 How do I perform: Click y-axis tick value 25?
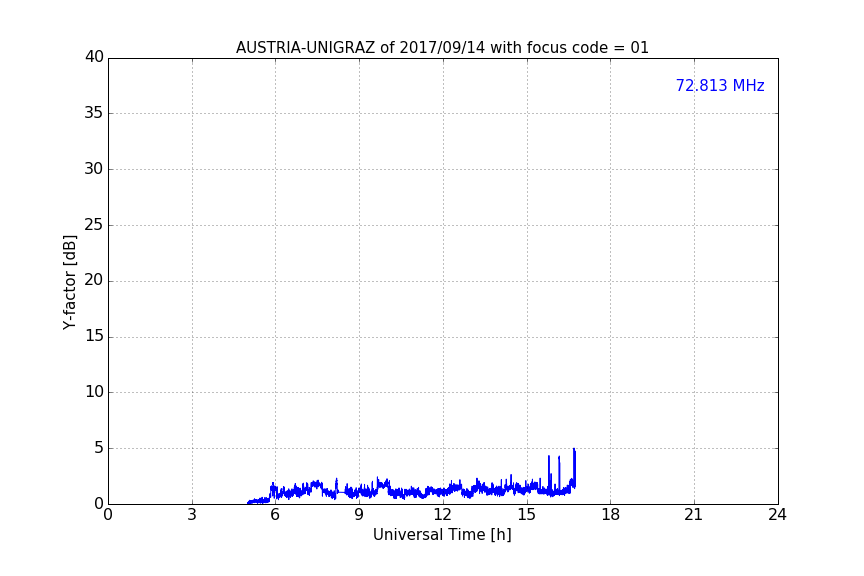[94, 224]
